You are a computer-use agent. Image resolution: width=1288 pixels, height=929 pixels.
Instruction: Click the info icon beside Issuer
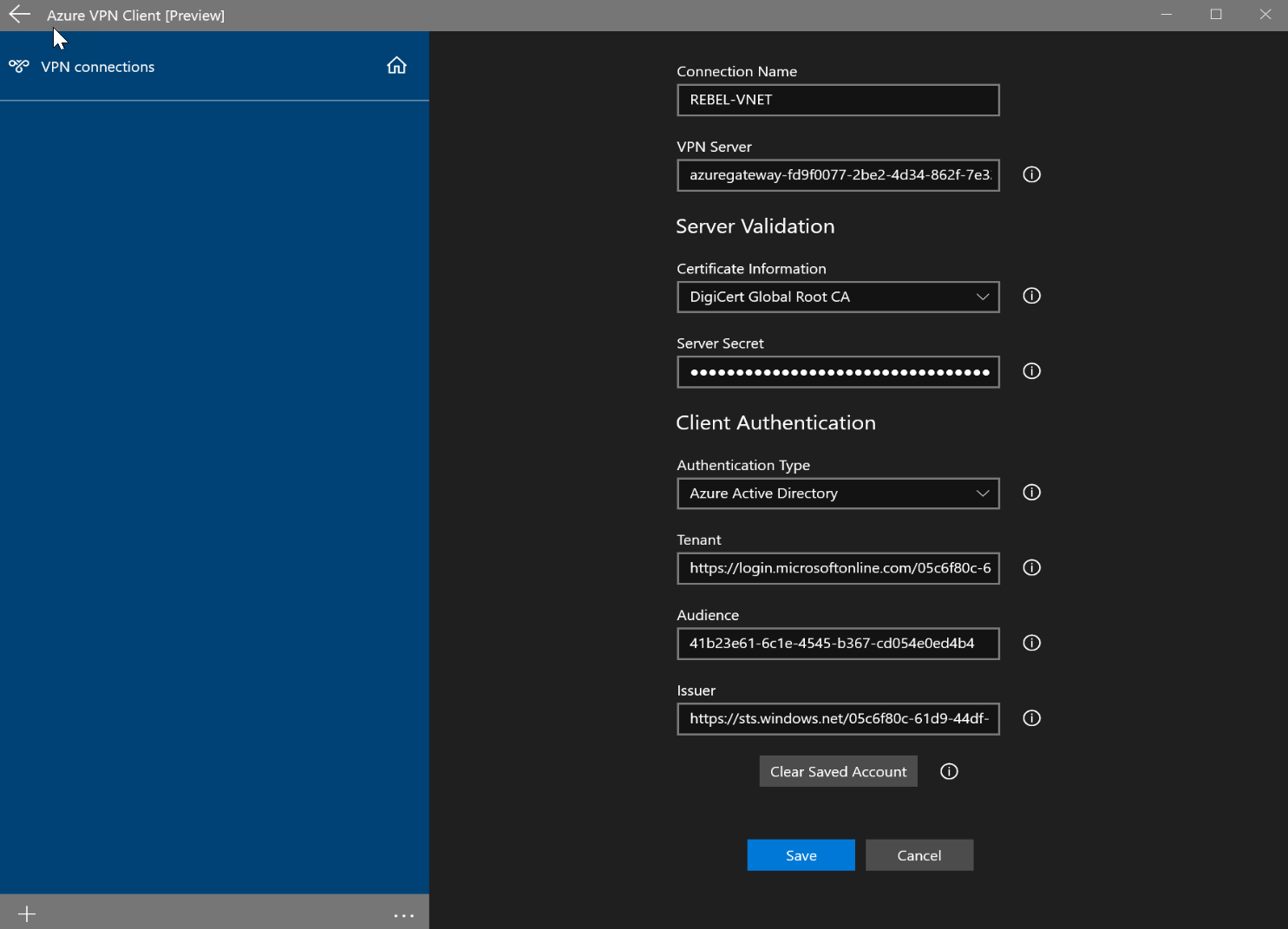coord(1031,718)
